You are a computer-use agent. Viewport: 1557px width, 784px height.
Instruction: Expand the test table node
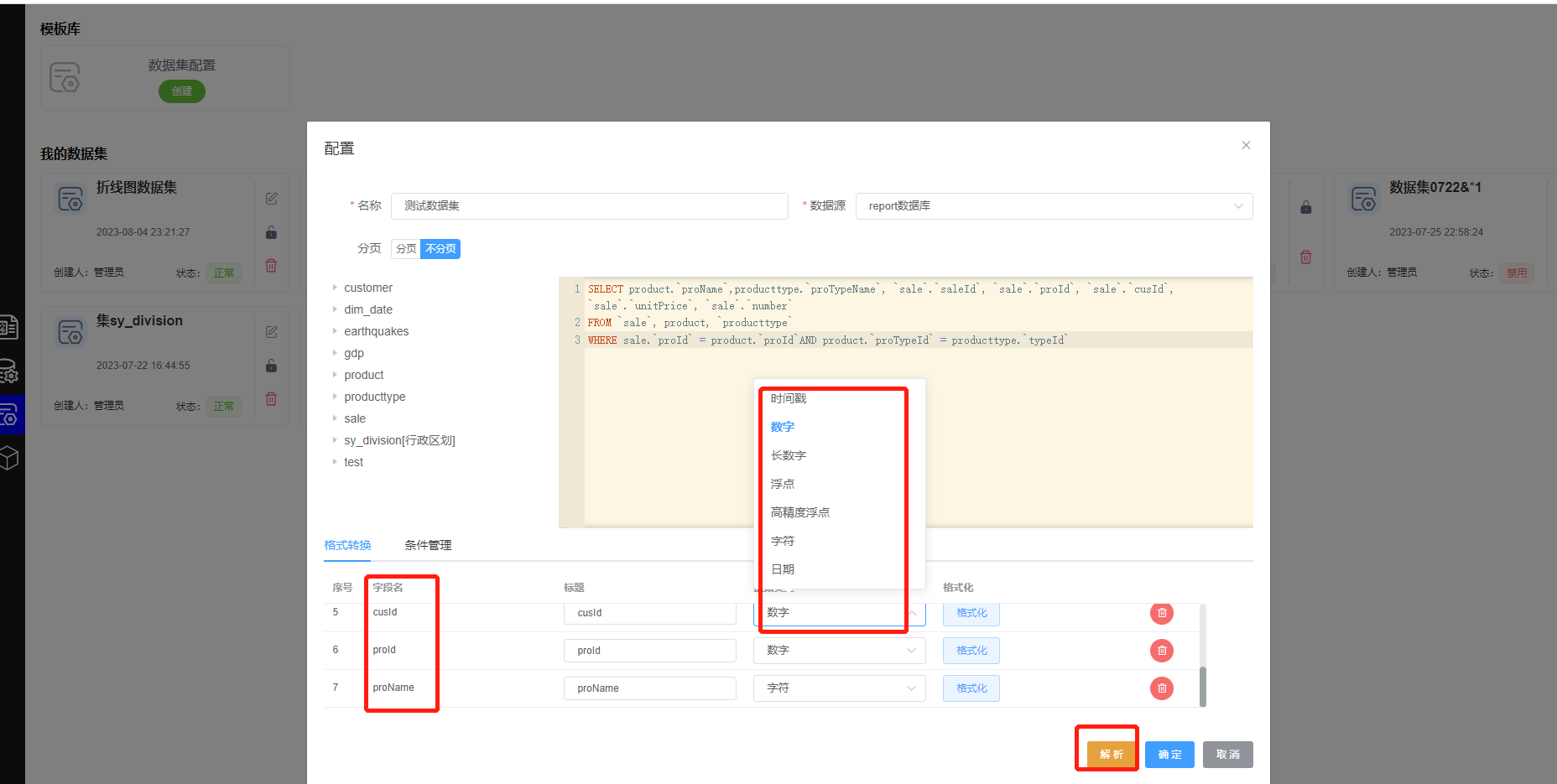click(335, 462)
